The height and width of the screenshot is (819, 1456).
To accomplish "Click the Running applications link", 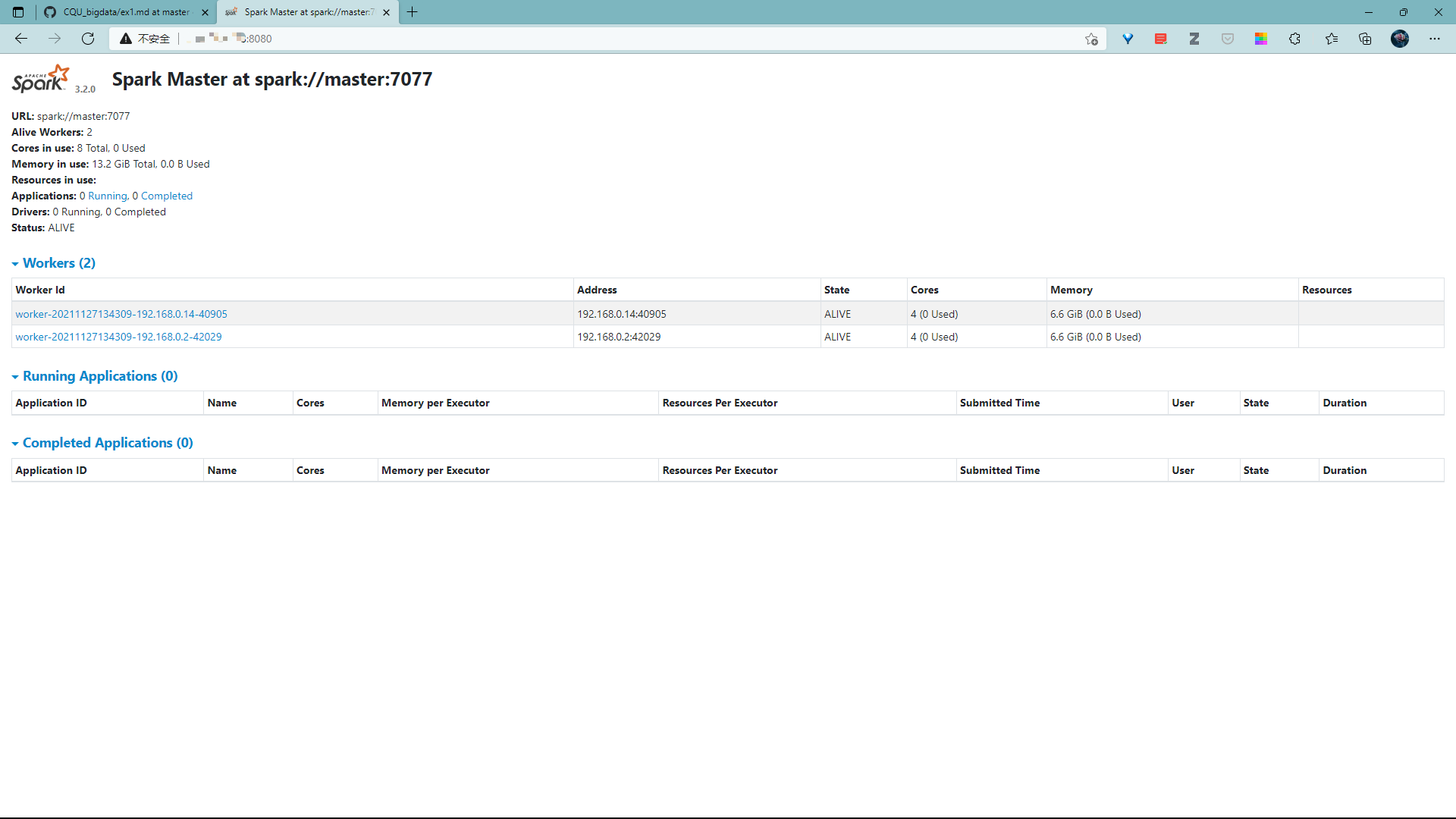I will (107, 196).
